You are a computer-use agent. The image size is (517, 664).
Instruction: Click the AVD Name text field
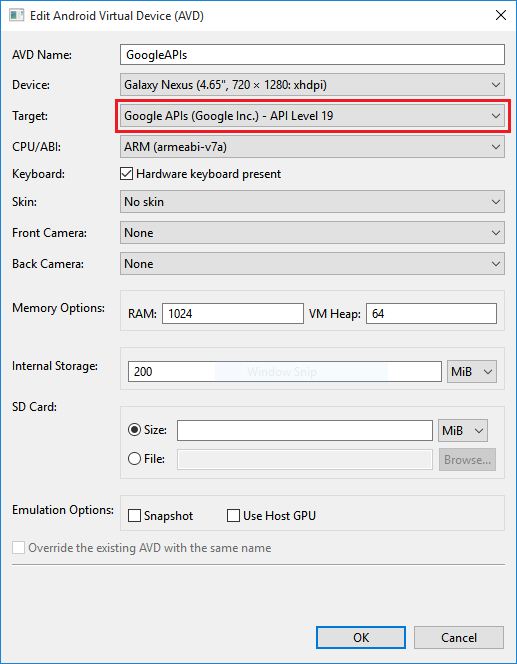(312, 55)
